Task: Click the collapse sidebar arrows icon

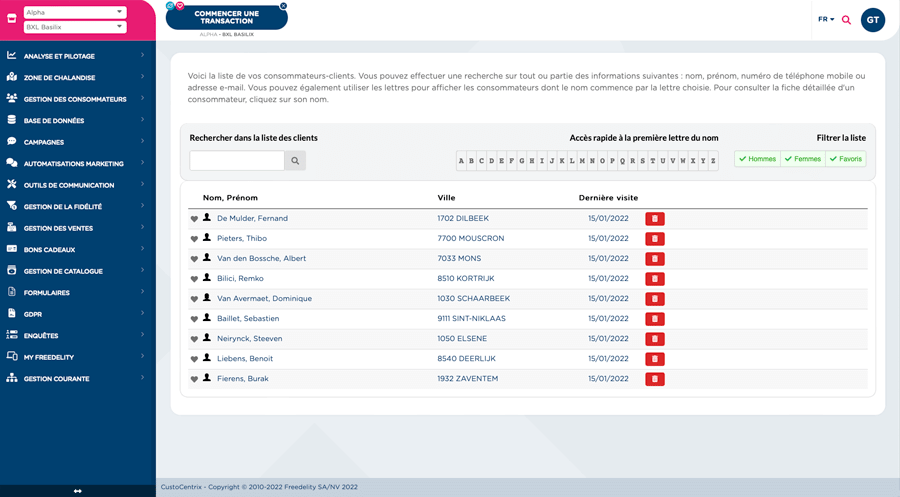Action: pyautogui.click(x=78, y=490)
